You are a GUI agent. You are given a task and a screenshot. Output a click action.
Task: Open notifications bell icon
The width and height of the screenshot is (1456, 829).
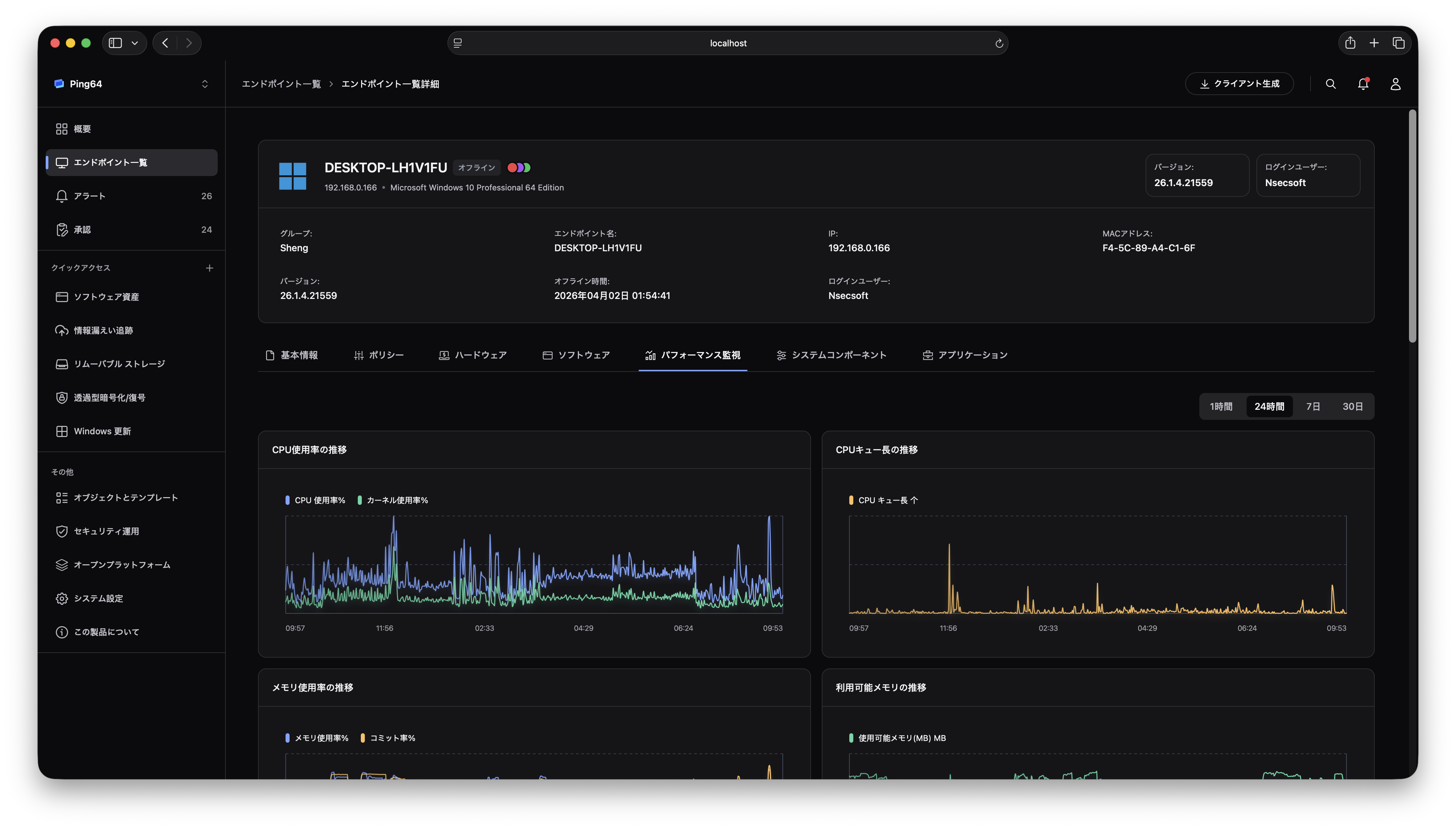point(1363,84)
